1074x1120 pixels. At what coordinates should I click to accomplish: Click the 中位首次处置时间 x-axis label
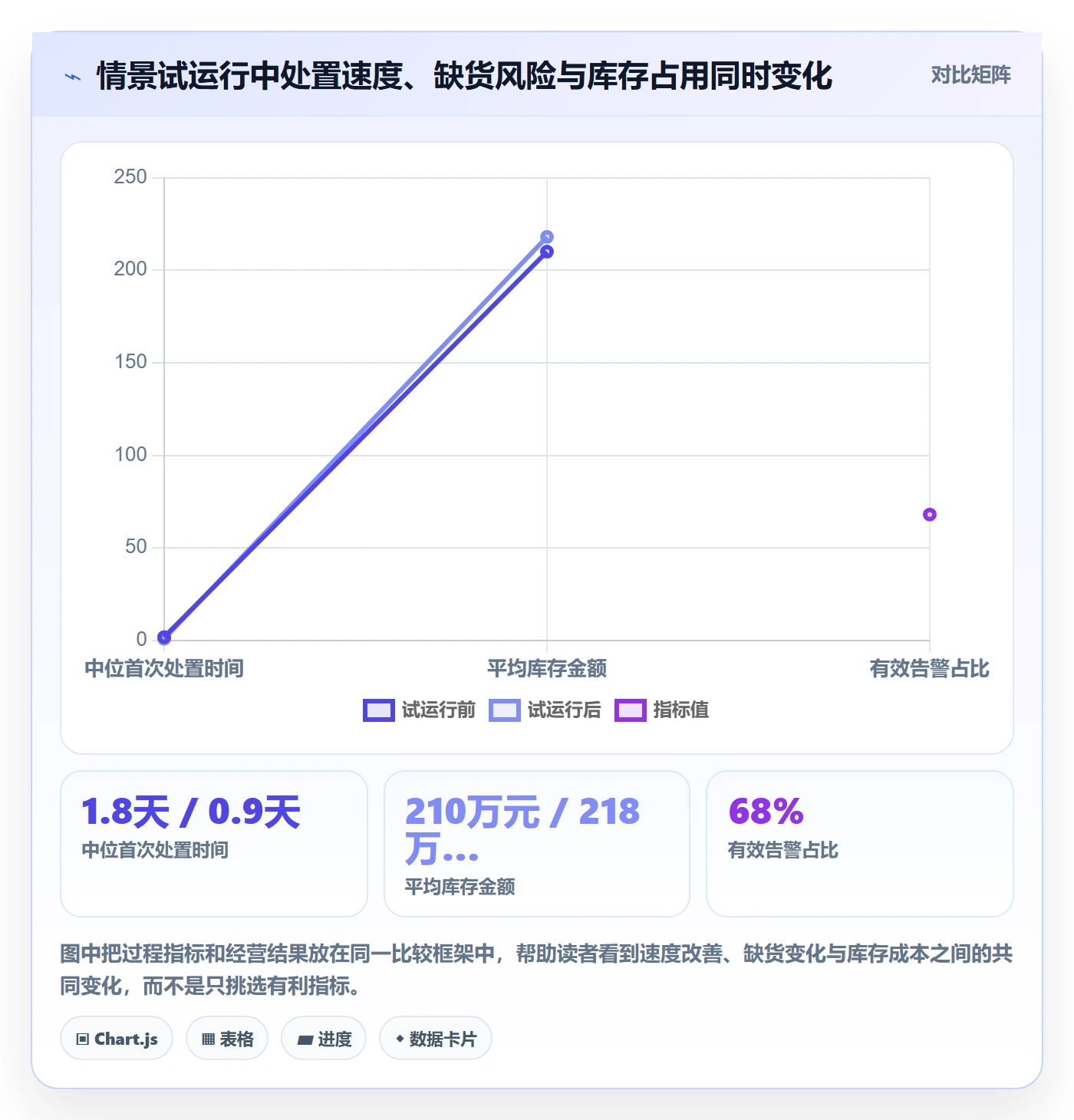click(164, 669)
